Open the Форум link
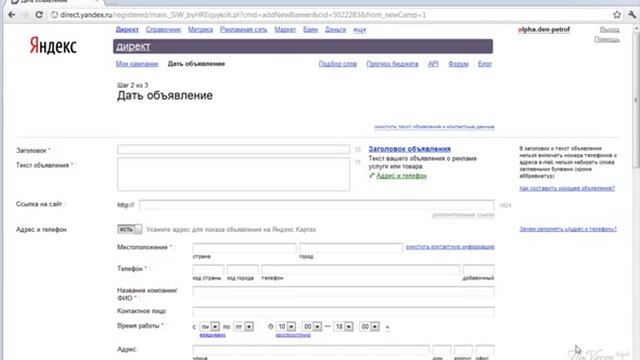This screenshot has height=360, width=640. (458, 64)
